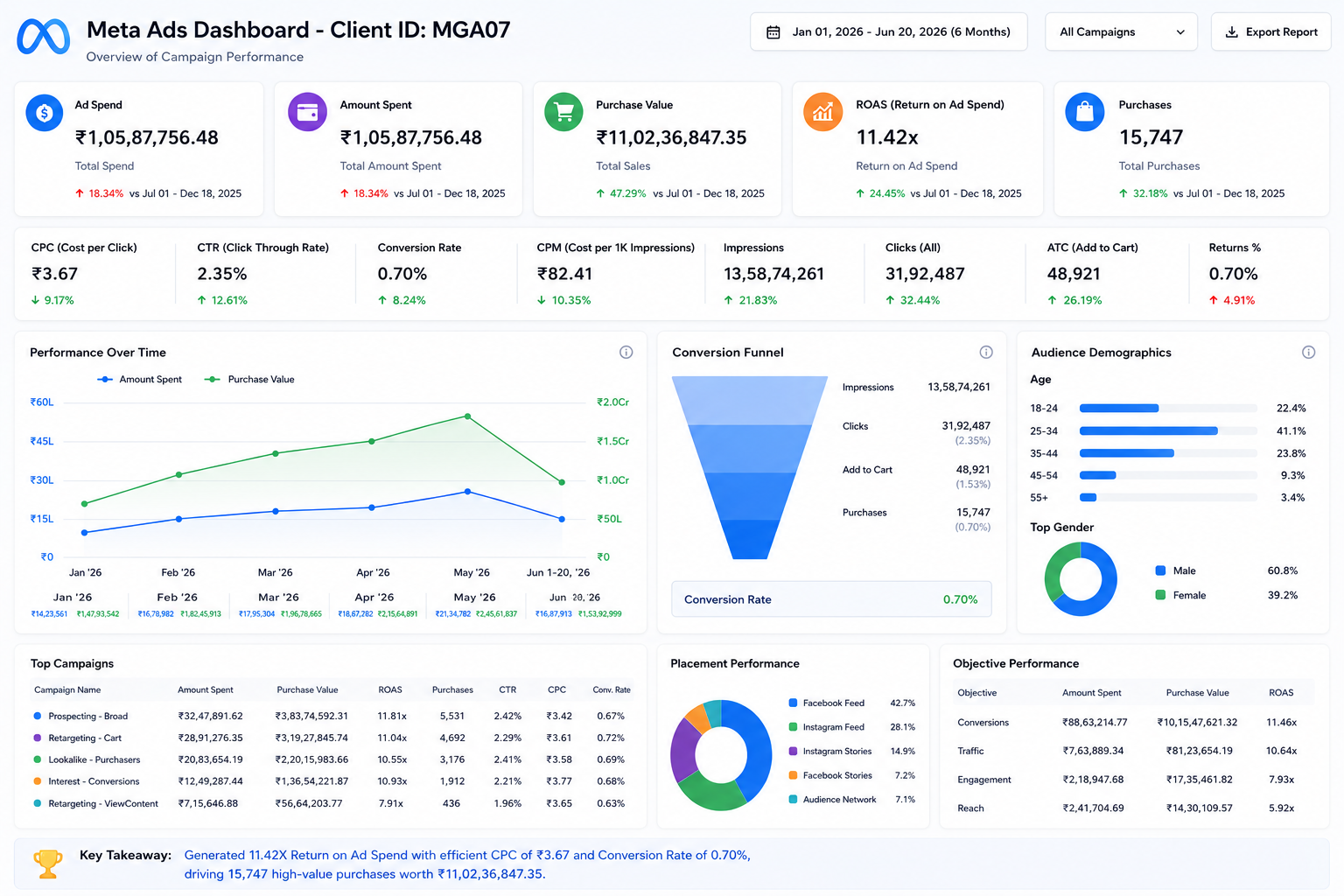
Task: Click the Conversions objective row
Action: point(1133,723)
